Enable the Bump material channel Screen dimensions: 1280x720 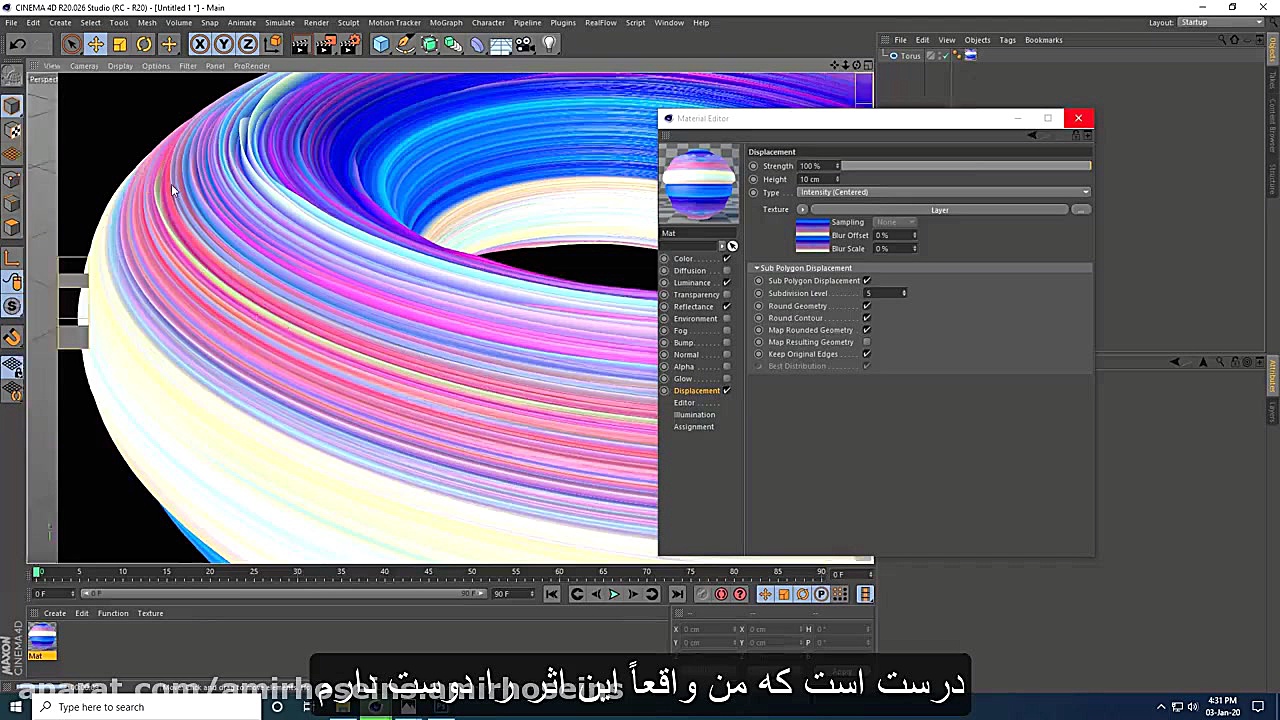point(727,342)
